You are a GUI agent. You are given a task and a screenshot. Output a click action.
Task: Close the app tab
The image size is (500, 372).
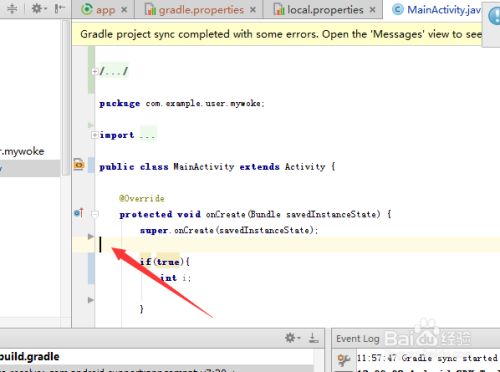click(x=124, y=10)
